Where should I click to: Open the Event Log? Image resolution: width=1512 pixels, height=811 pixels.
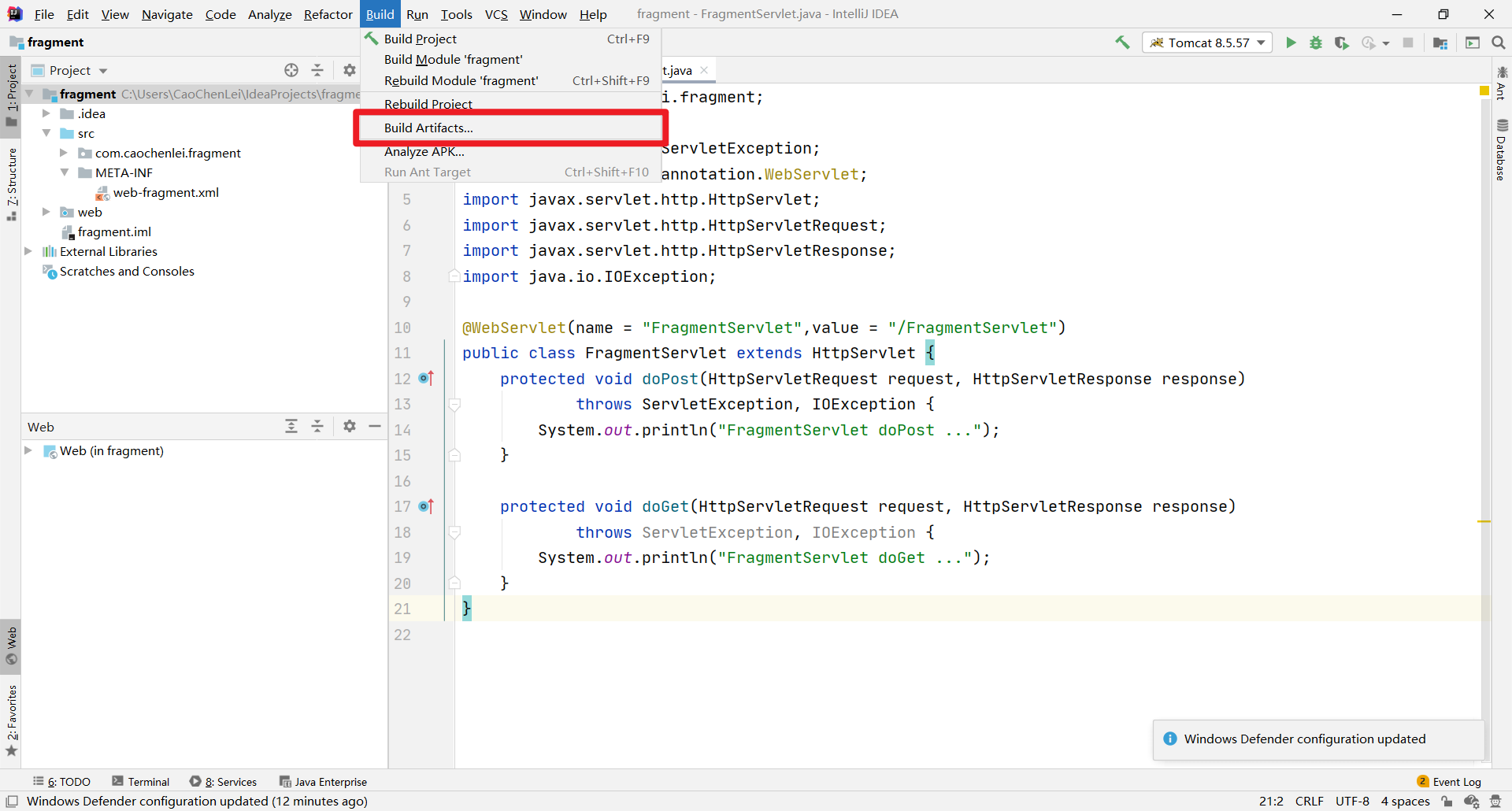1449,782
